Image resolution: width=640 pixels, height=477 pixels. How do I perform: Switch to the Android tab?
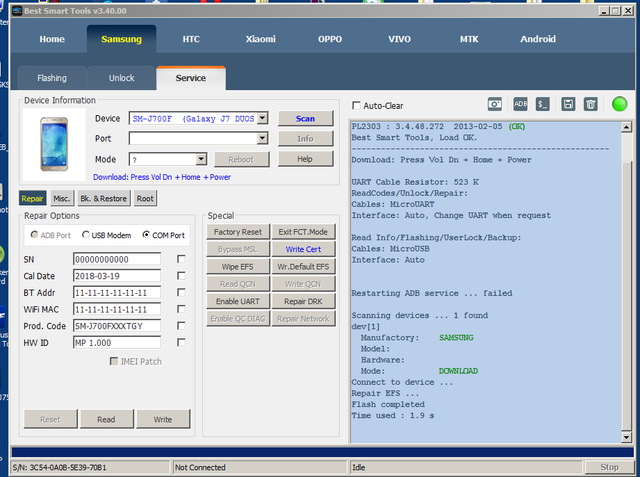pyautogui.click(x=538, y=39)
